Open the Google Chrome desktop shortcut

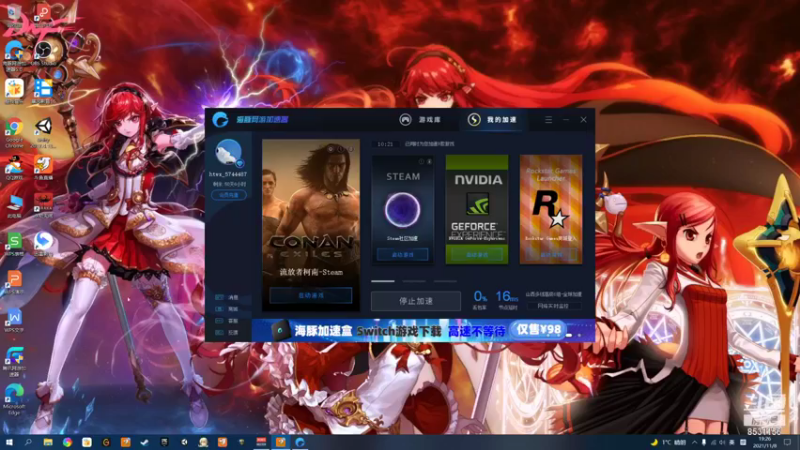click(14, 131)
